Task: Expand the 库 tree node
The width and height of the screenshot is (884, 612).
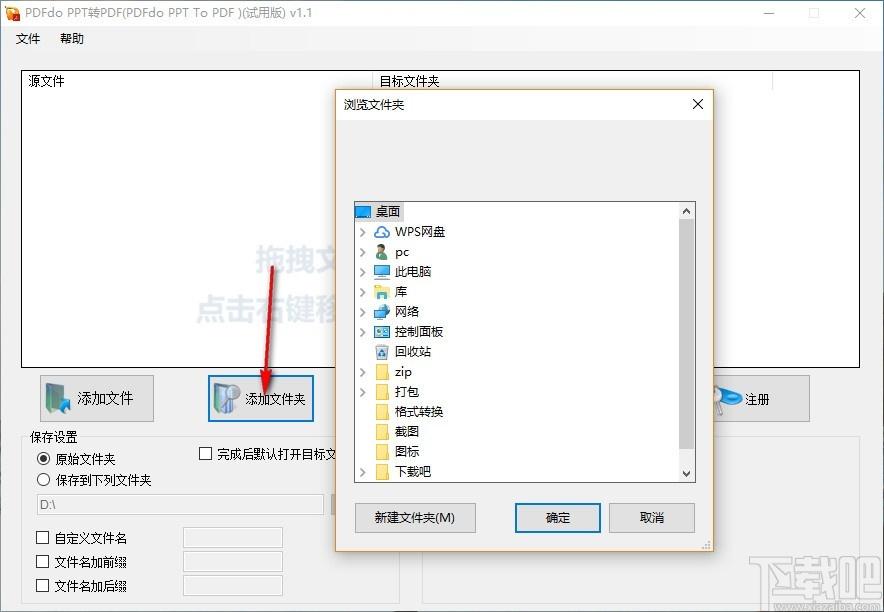Action: pyautogui.click(x=363, y=292)
